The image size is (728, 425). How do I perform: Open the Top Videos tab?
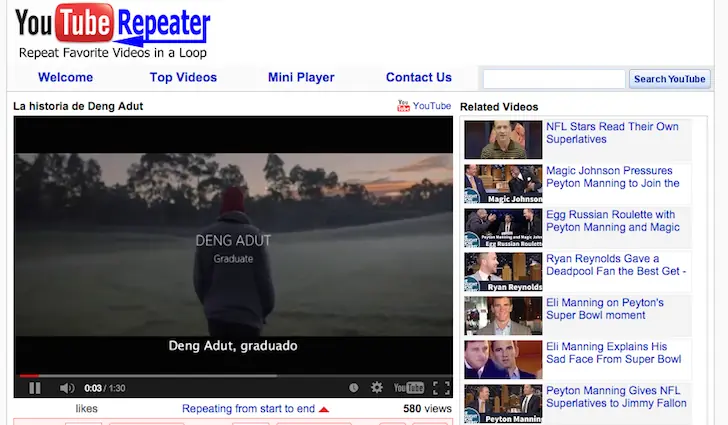(183, 77)
